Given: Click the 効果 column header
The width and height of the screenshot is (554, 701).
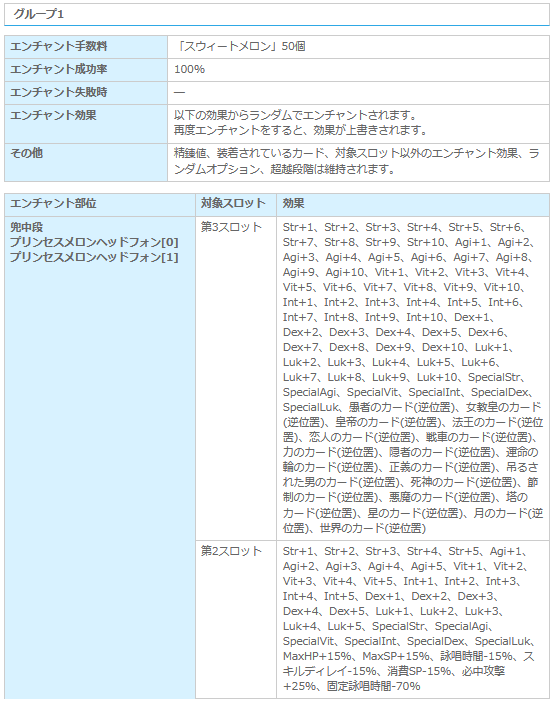Looking at the screenshot, I should (293, 204).
